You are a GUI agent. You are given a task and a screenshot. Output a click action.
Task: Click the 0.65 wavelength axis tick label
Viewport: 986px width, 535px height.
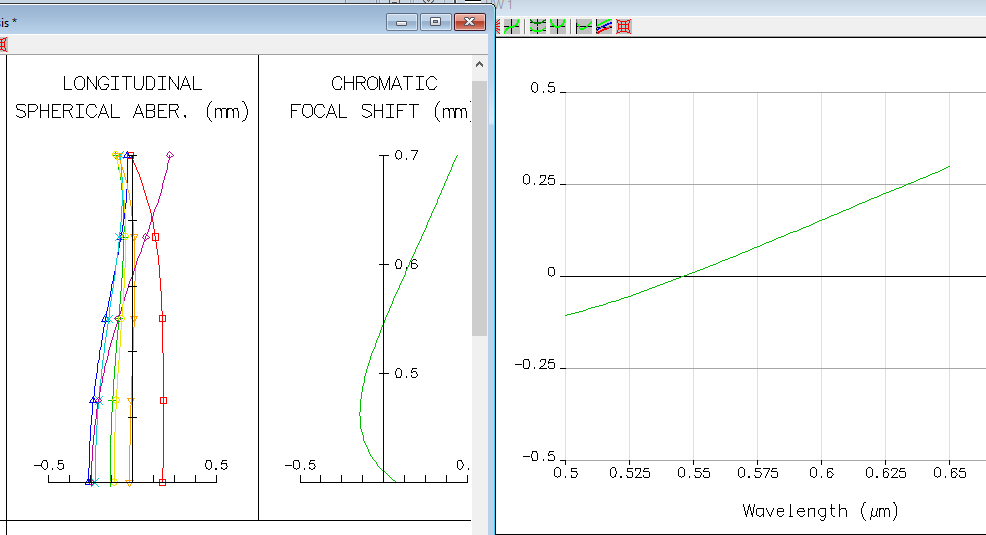point(950,473)
